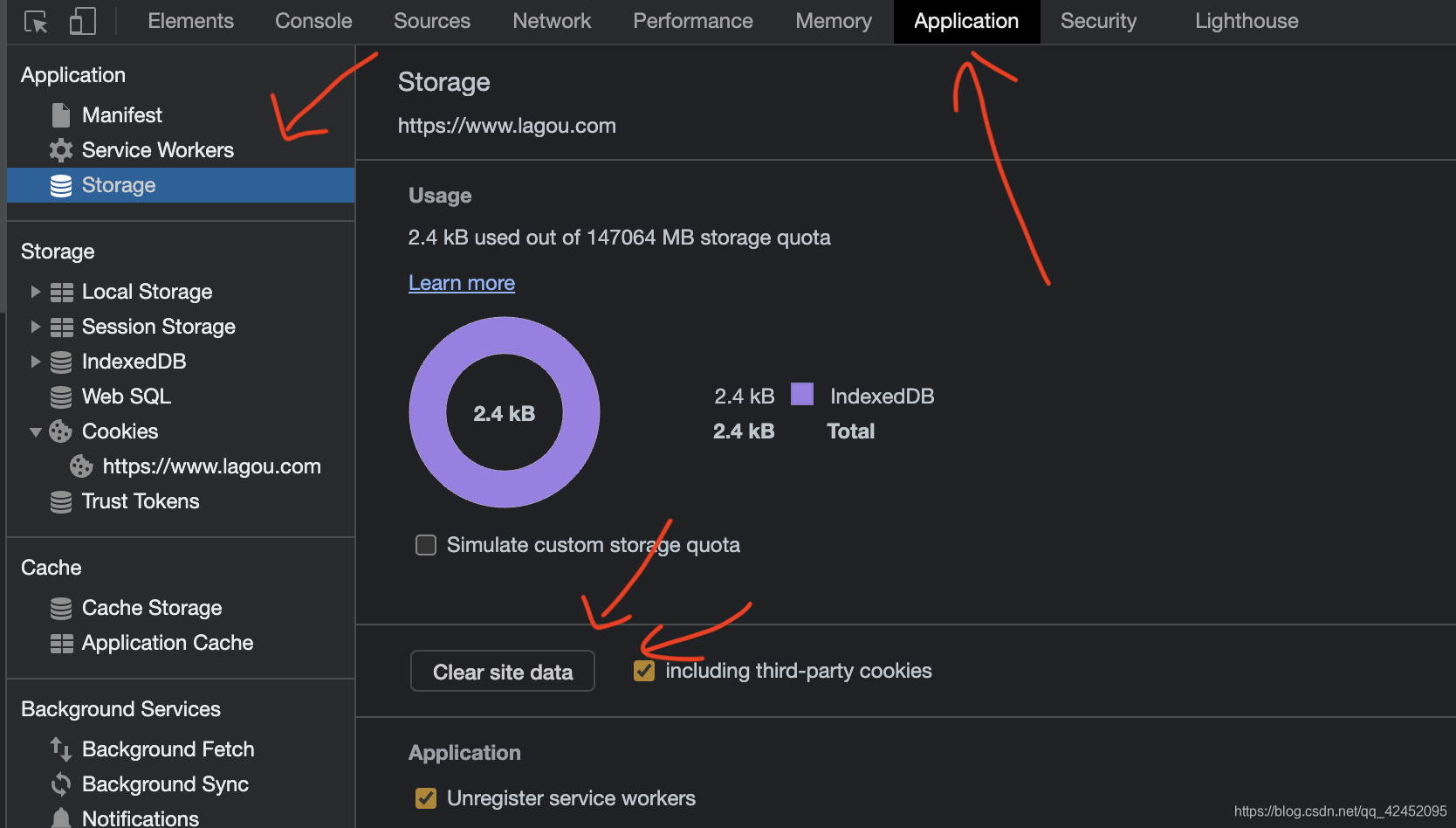
Task: Enable Simulate custom storage quota checkbox
Action: [x=426, y=545]
